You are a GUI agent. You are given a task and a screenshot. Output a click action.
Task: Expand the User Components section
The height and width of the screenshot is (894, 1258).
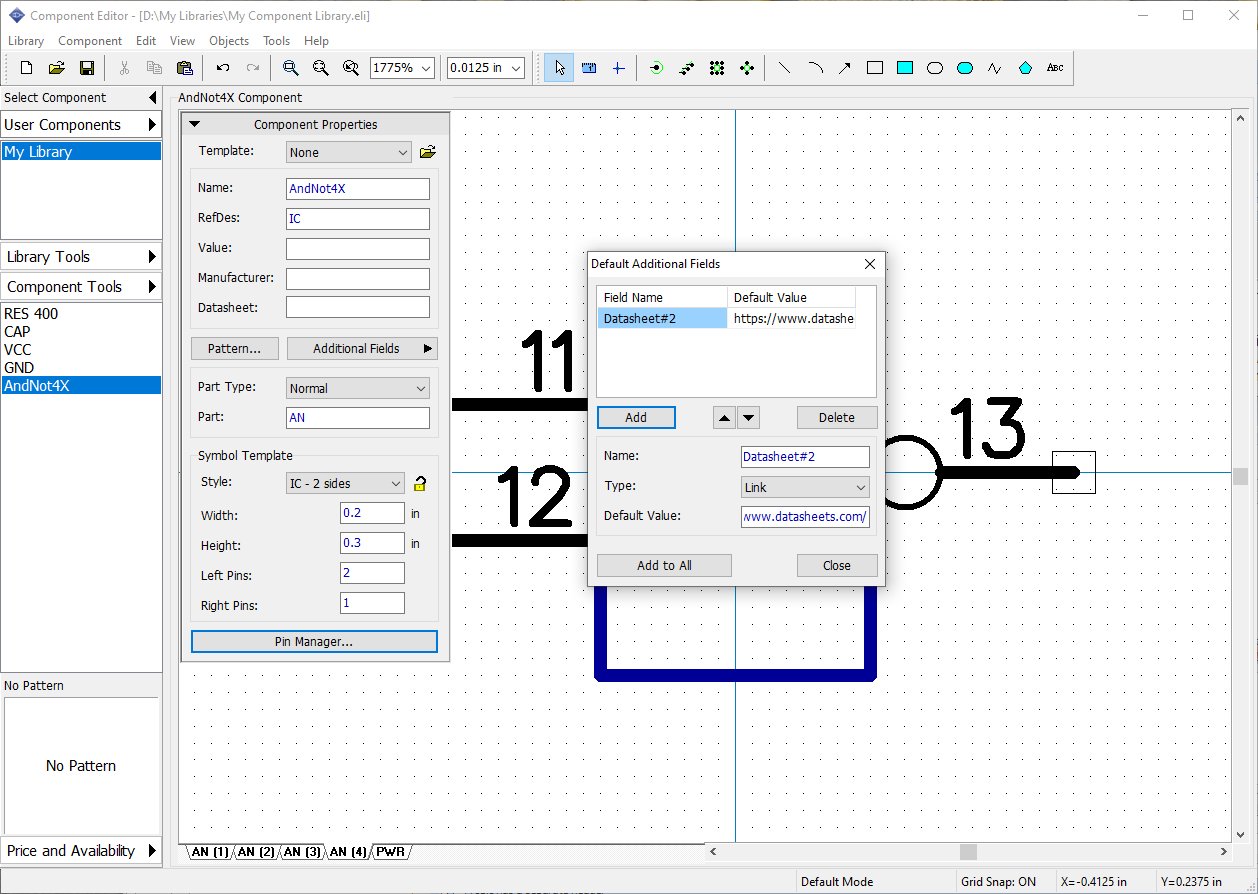[x=152, y=124]
